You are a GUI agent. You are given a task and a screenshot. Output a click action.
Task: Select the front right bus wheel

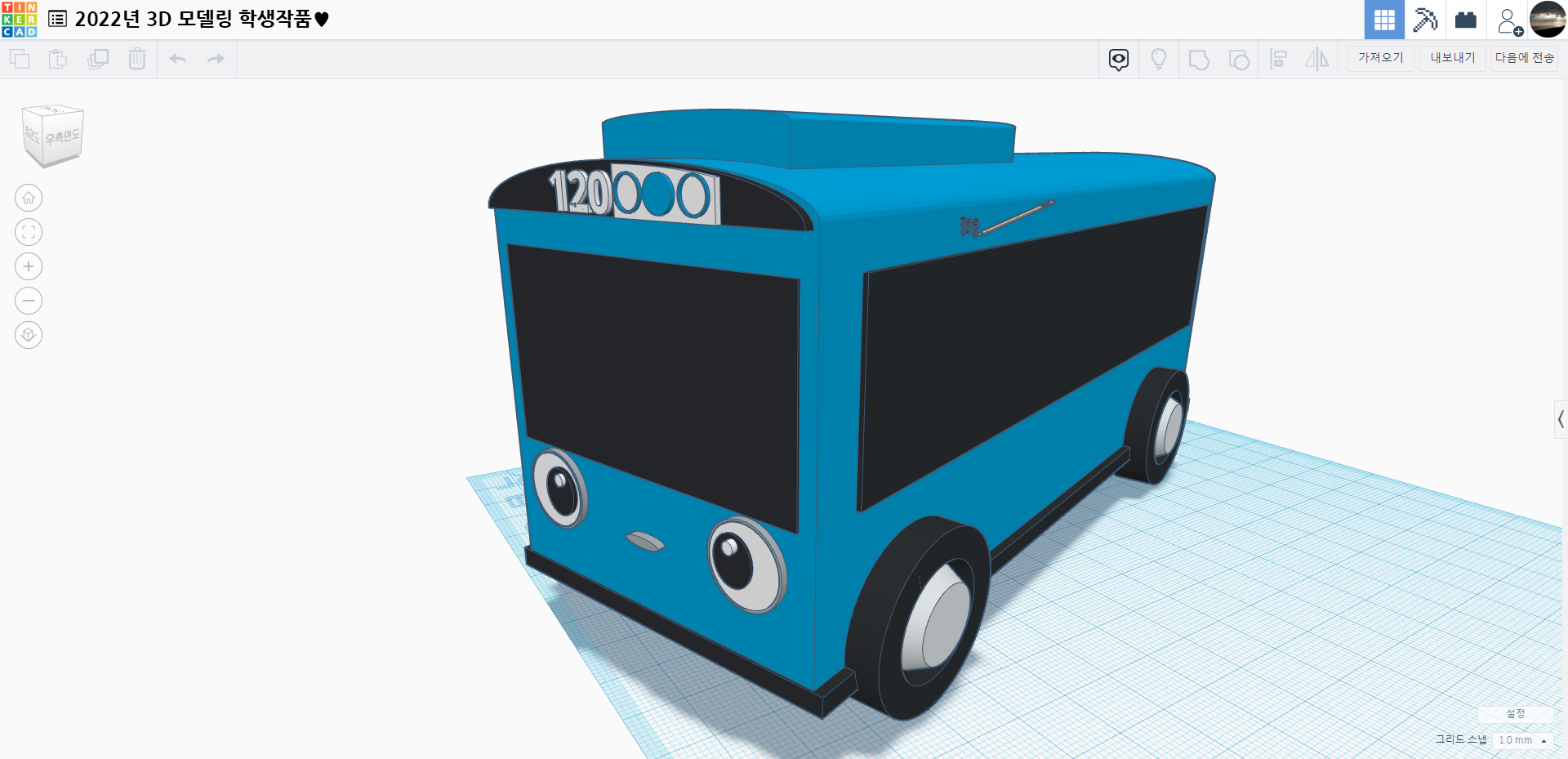pos(919,617)
